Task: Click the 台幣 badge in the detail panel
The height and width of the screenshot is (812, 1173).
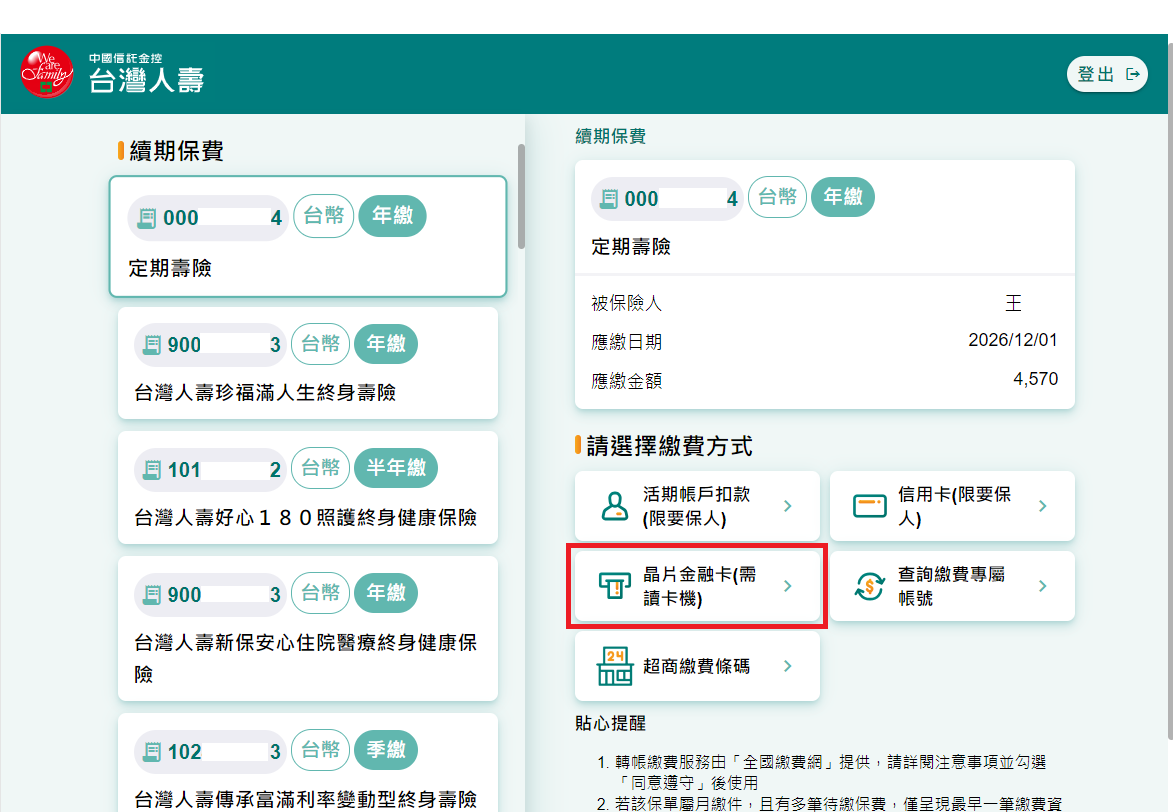Action: pyautogui.click(x=777, y=197)
